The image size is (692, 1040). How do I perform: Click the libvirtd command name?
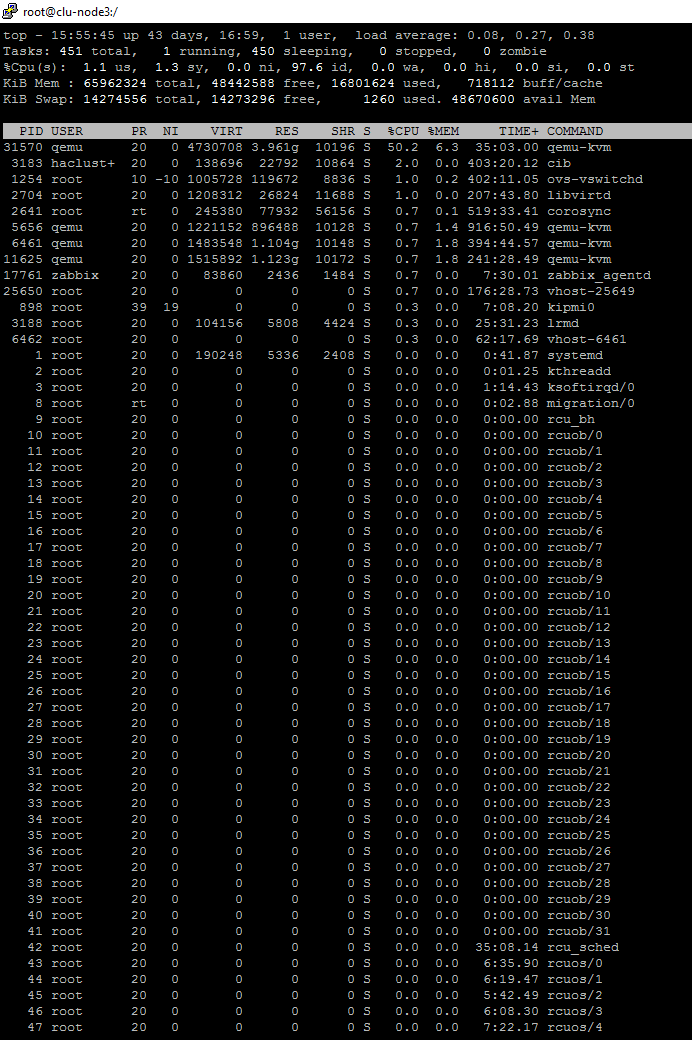tap(579, 195)
